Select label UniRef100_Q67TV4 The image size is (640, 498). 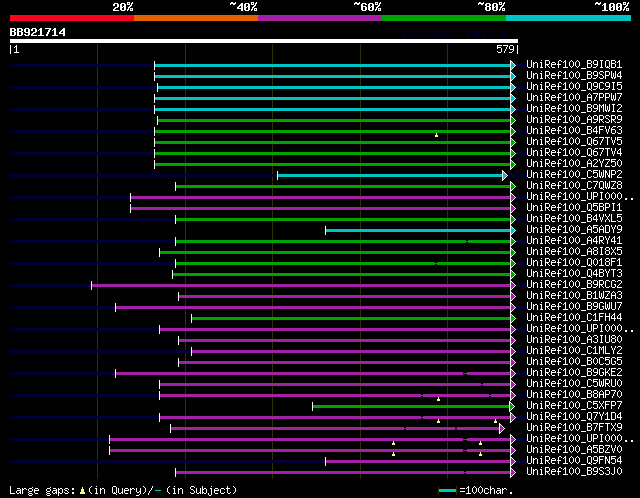[574, 153]
